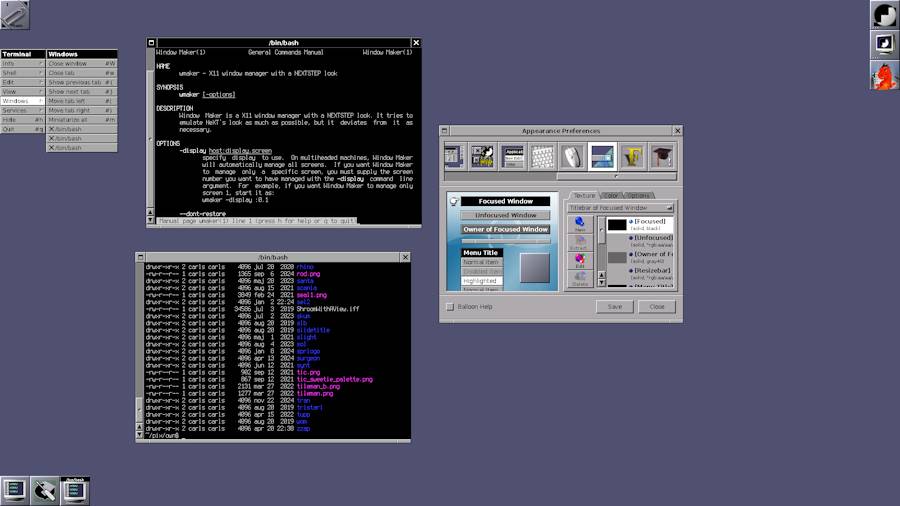
Task: Click the gradient icon background square in preview
Action: coord(534,267)
